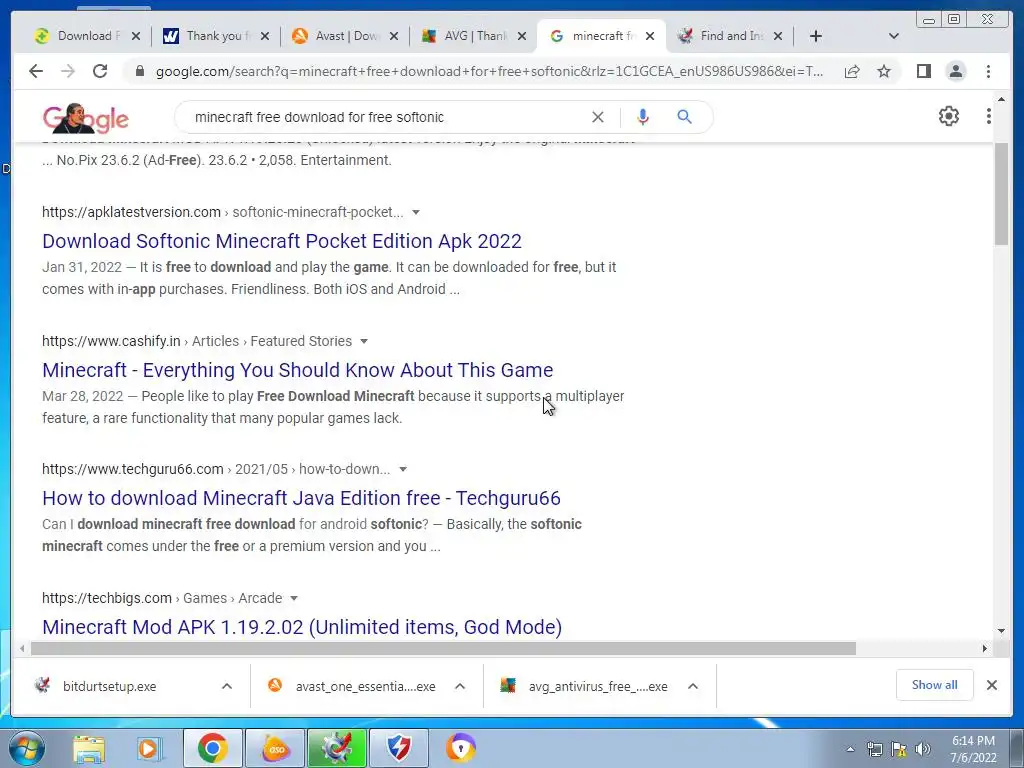The width and height of the screenshot is (1024, 768).
Task: Go back to previous page
Action: point(36,71)
